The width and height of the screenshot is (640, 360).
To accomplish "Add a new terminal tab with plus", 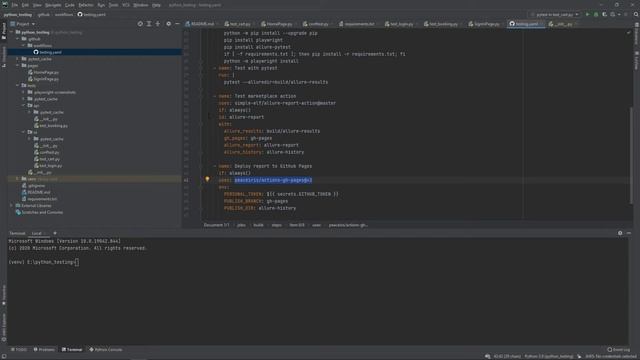I will (x=55, y=233).
